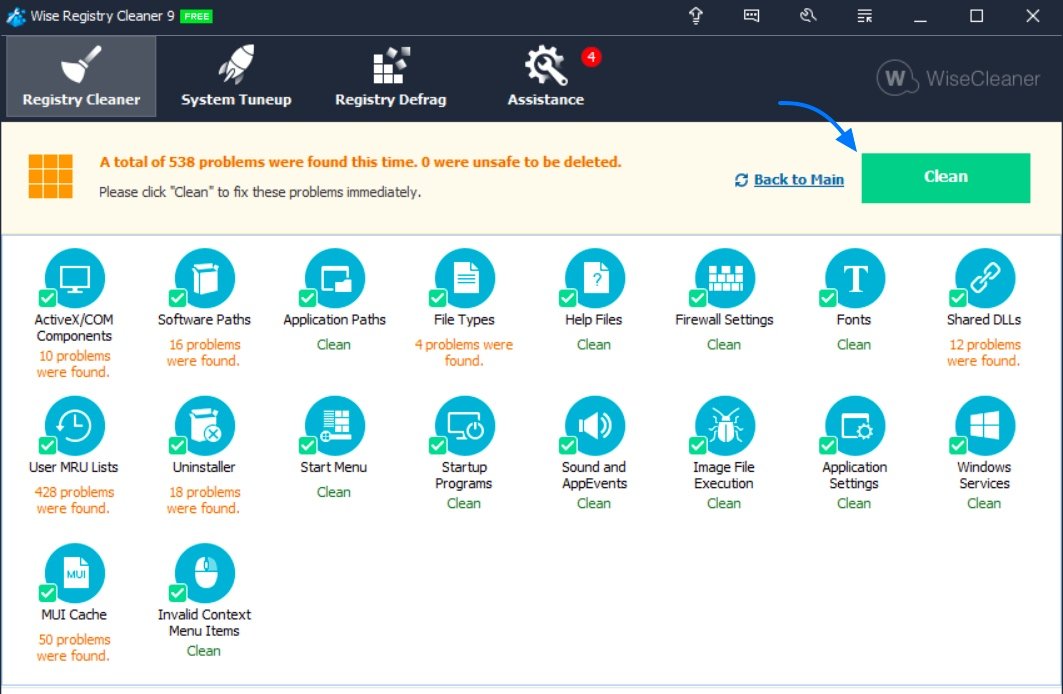Click the Firewall Settings label
1063x694 pixels.
point(724,320)
